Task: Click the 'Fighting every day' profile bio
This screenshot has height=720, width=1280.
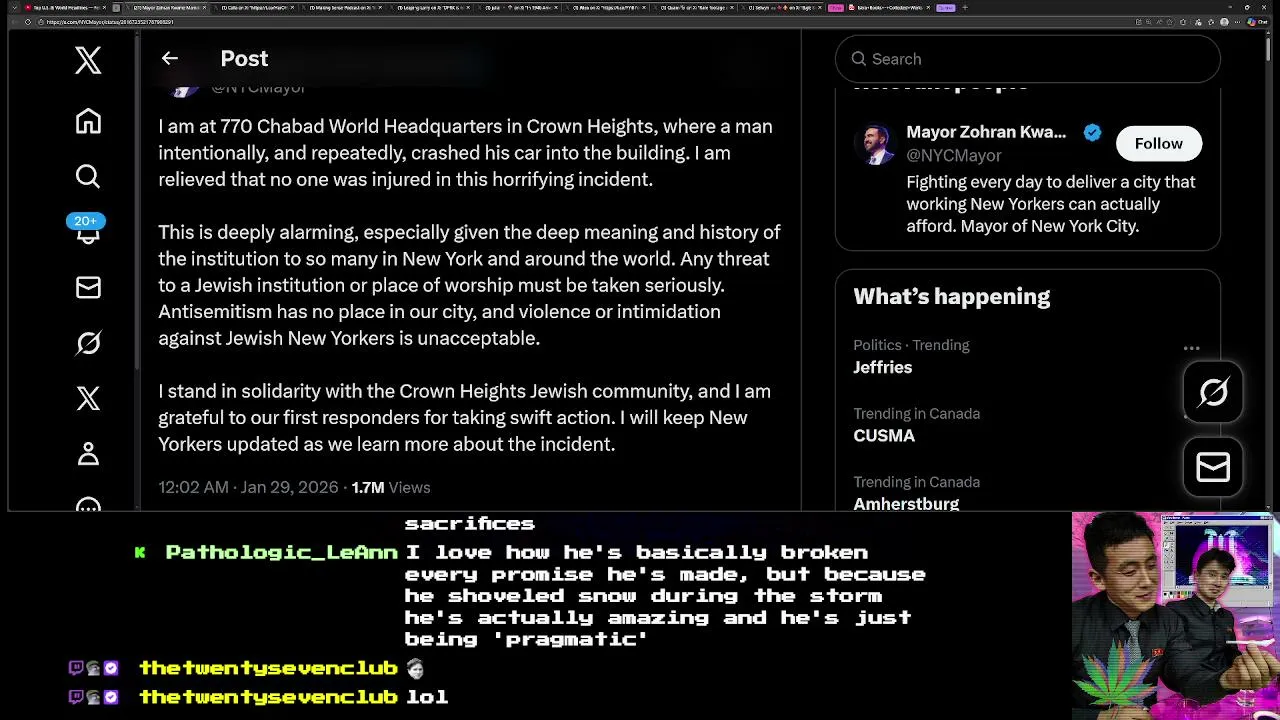Action: [x=1051, y=204]
